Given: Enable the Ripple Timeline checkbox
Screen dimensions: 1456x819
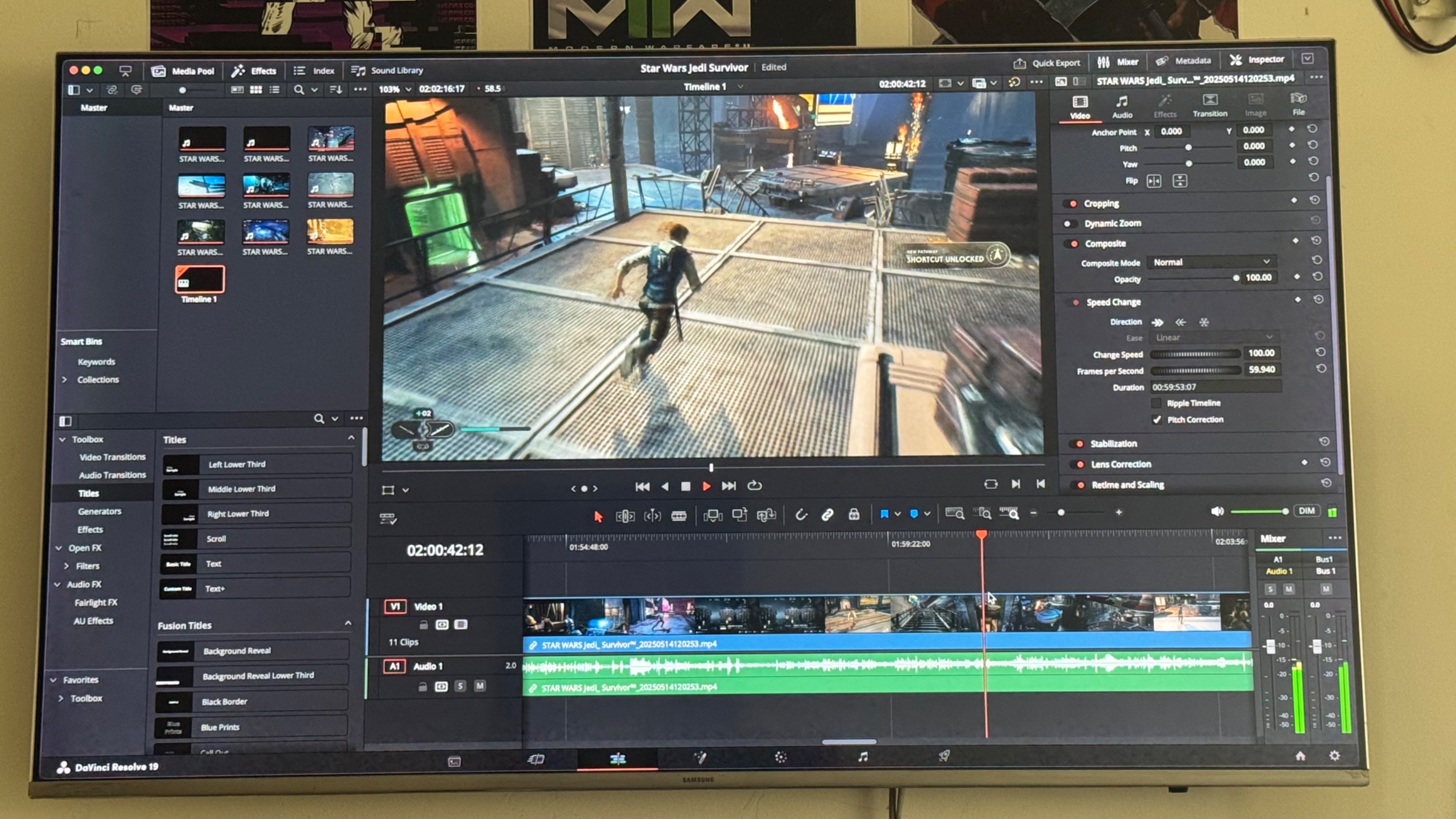Looking at the screenshot, I should pos(1156,403).
